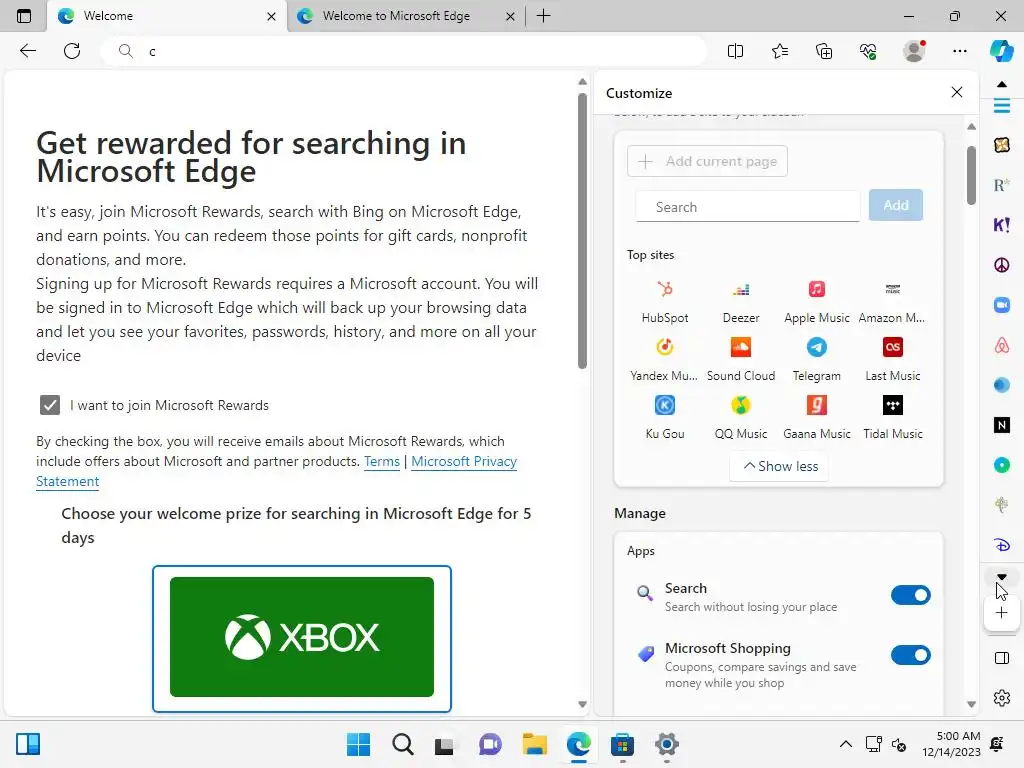This screenshot has height=768, width=1024.
Task: Open Windows Settings from taskbar
Action: 667,744
